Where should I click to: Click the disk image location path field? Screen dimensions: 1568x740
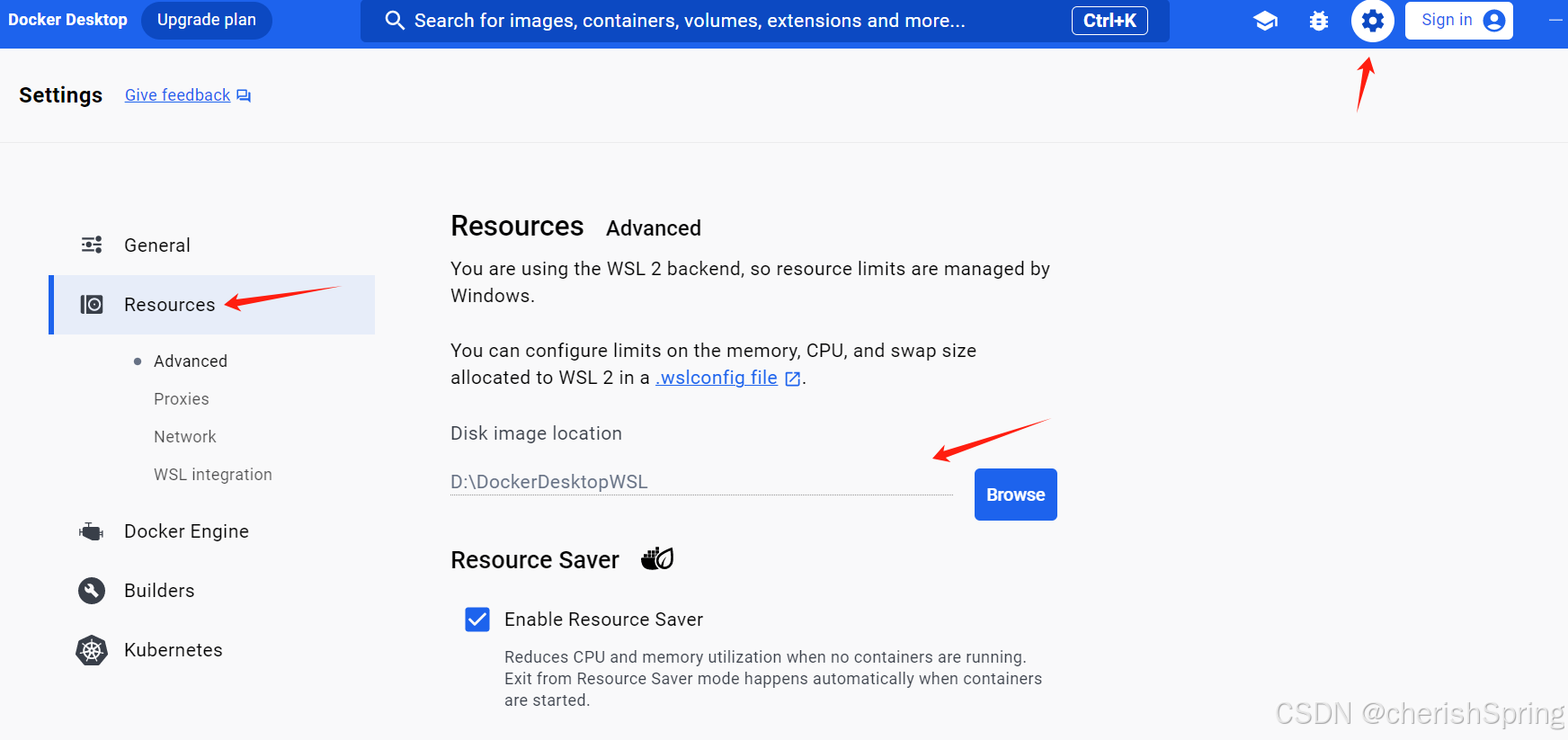click(701, 482)
